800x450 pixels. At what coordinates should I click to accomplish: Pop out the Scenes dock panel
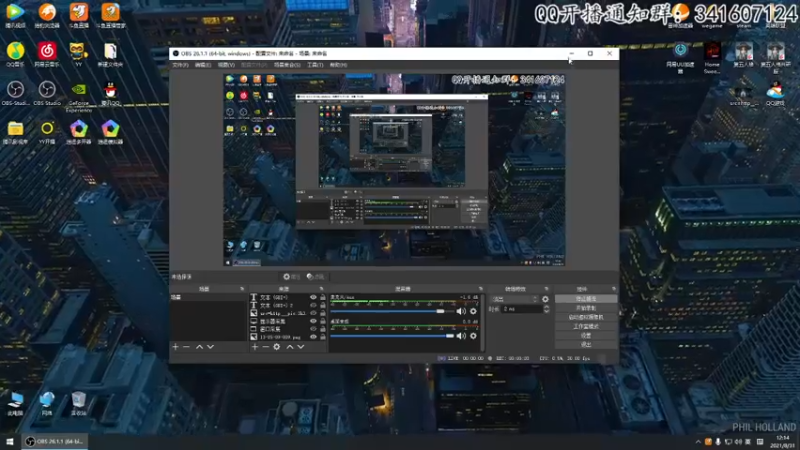coord(242,289)
